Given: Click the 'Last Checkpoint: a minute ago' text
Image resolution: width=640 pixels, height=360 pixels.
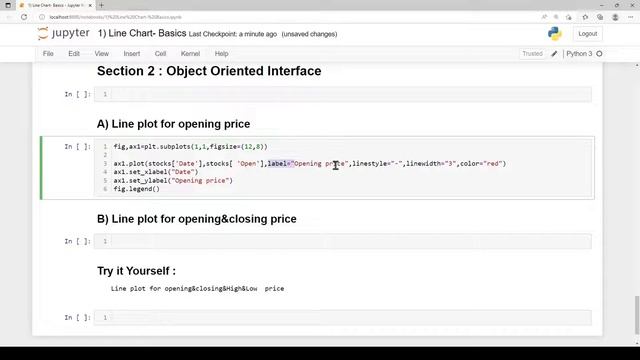Looking at the screenshot, I should click(233, 34).
